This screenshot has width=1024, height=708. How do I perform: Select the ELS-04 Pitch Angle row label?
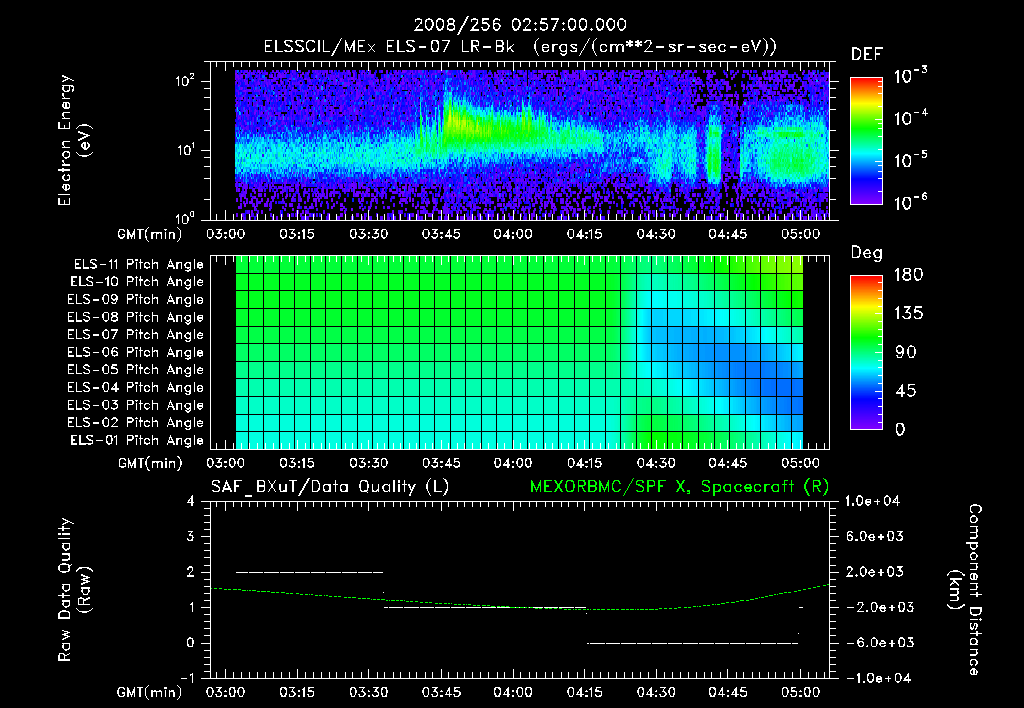pyautogui.click(x=136, y=388)
